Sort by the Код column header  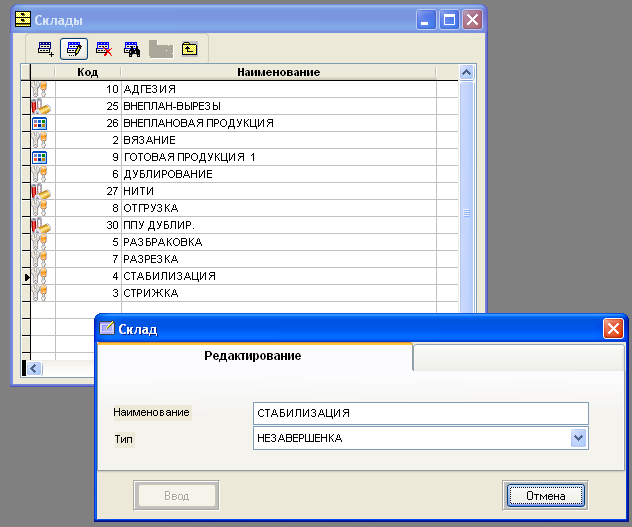87,72
